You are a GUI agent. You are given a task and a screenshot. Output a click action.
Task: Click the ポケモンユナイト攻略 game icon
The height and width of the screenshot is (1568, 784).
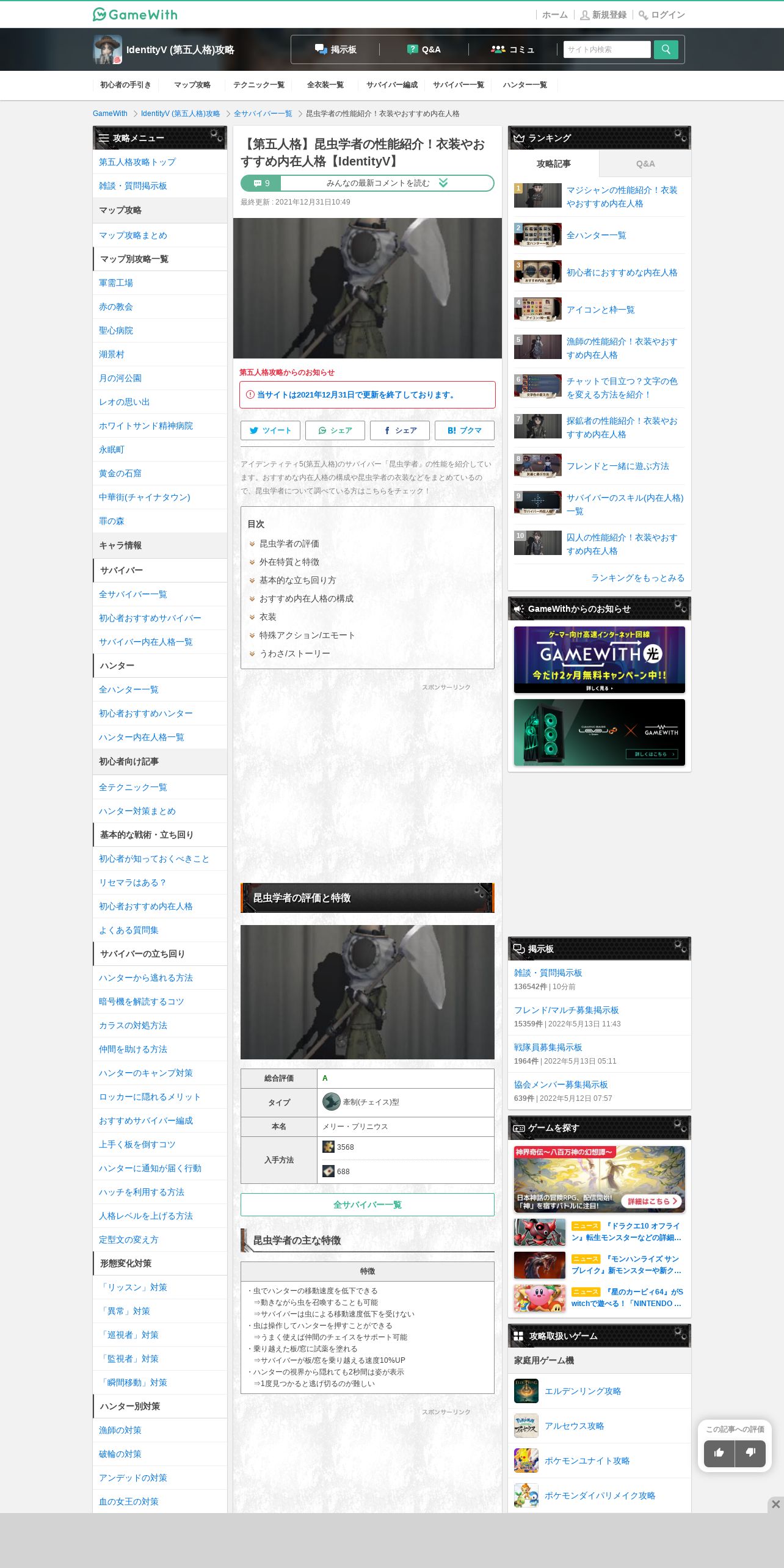(x=526, y=1461)
